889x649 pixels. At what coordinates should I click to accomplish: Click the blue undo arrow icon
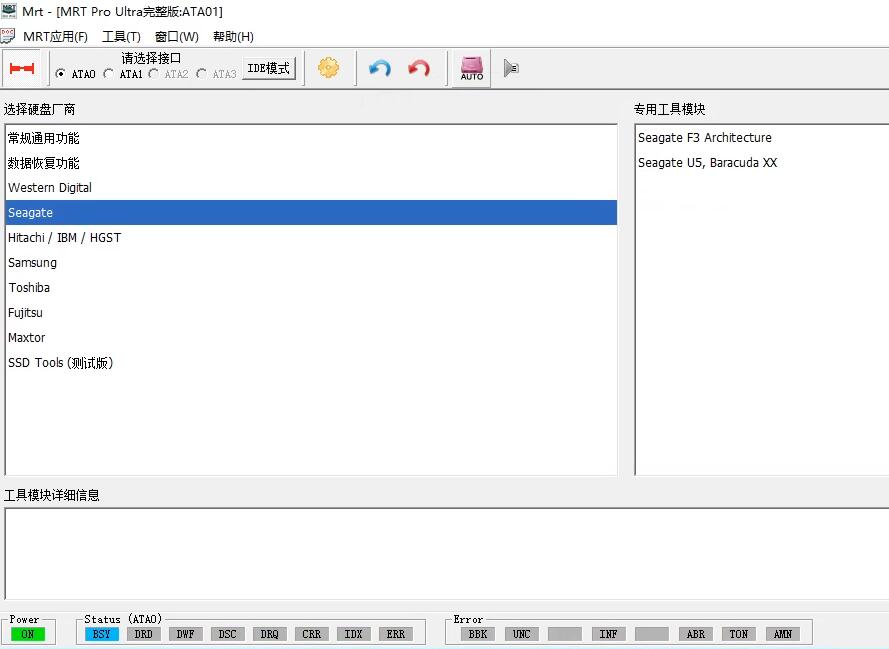tap(379, 69)
